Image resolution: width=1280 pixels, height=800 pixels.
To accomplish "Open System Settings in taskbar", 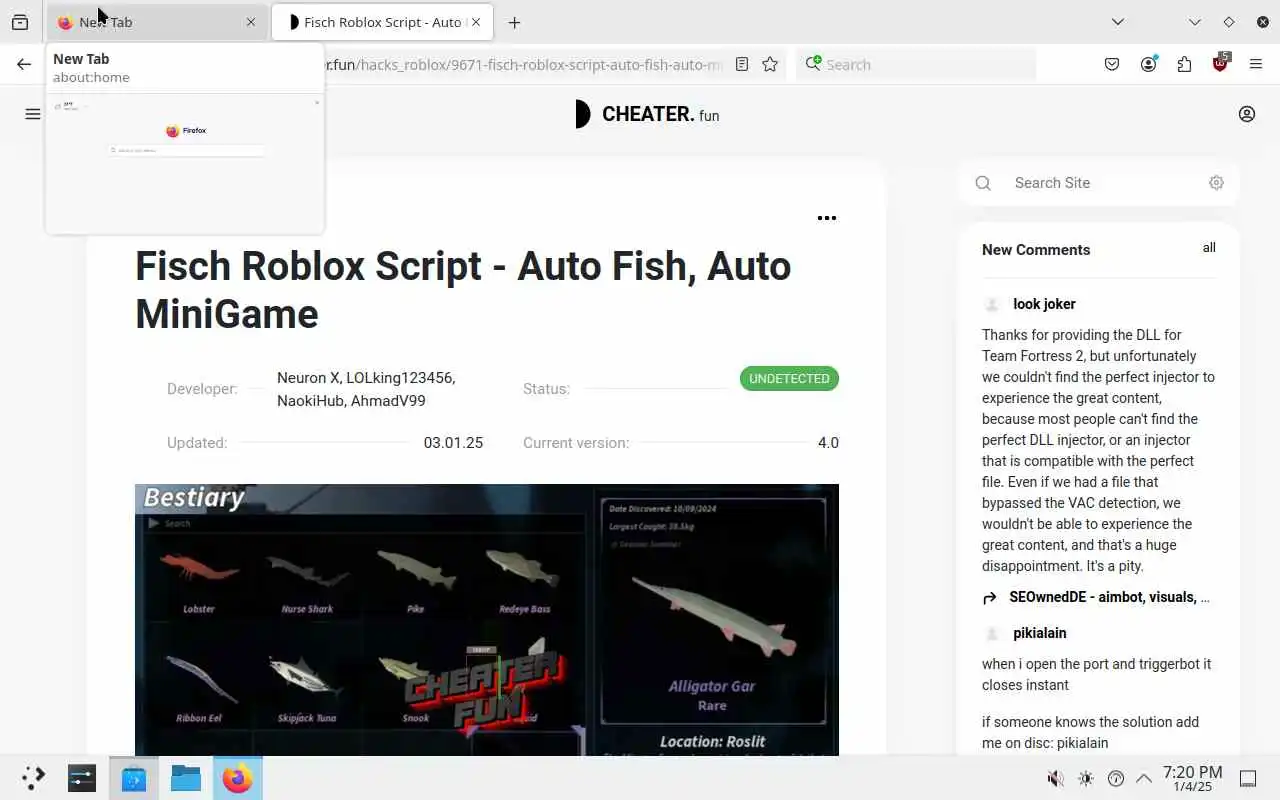I will coord(82,778).
